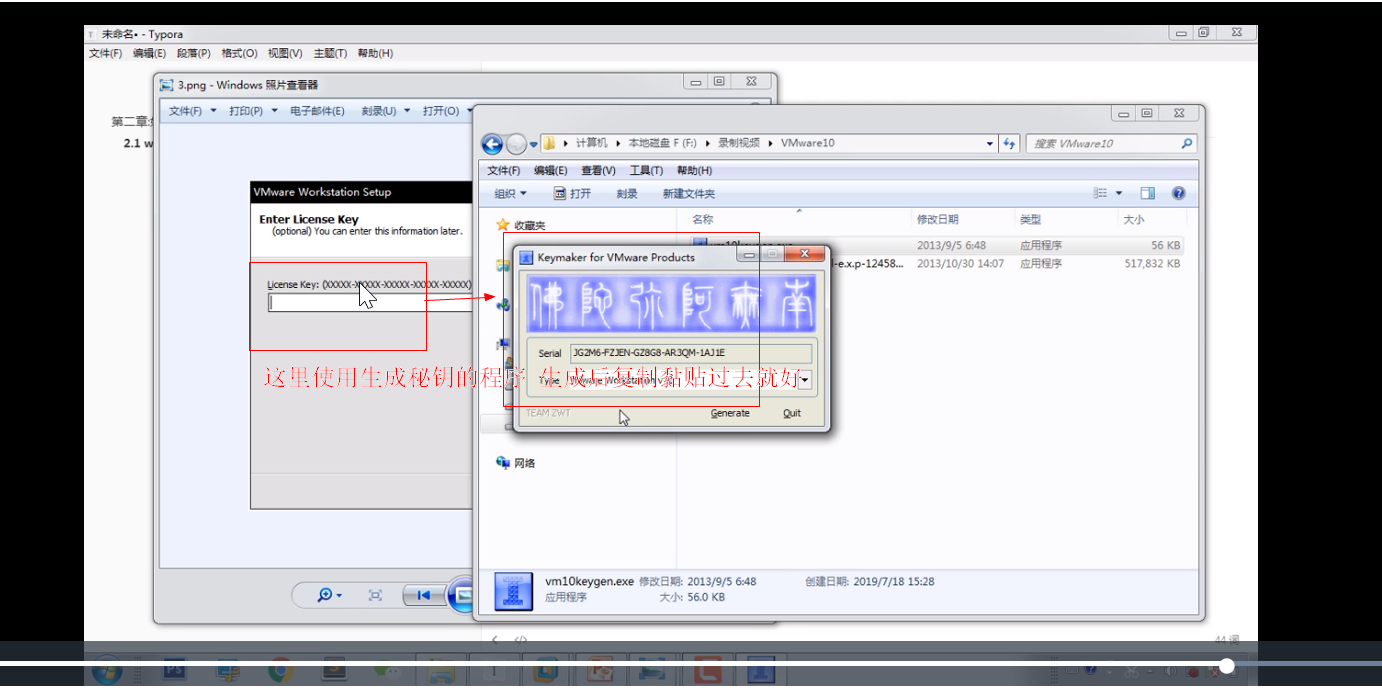Screen dimensions: 1382x694
Task: Open Typora 视图(V) menu
Action: (x=285, y=53)
